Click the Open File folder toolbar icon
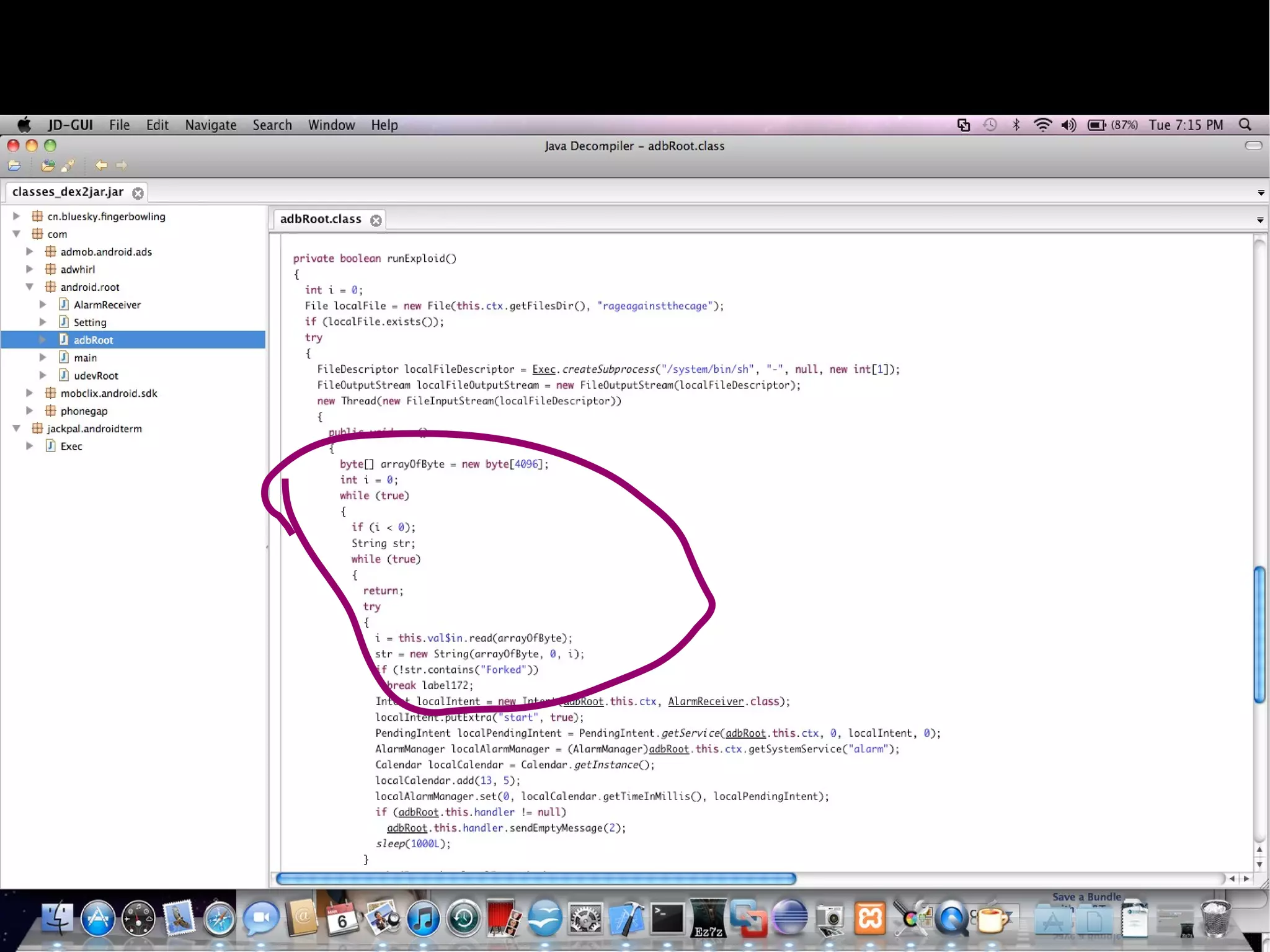1270x952 pixels. point(14,166)
